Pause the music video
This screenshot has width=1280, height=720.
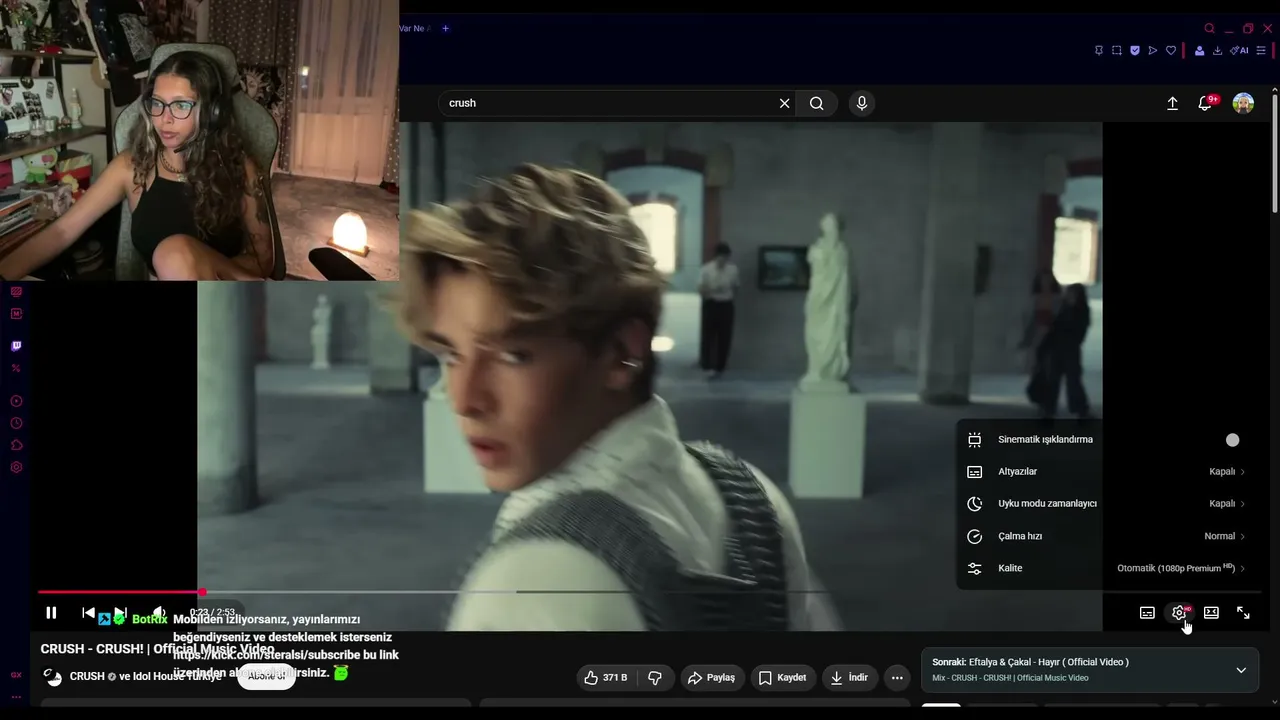pyautogui.click(x=51, y=613)
